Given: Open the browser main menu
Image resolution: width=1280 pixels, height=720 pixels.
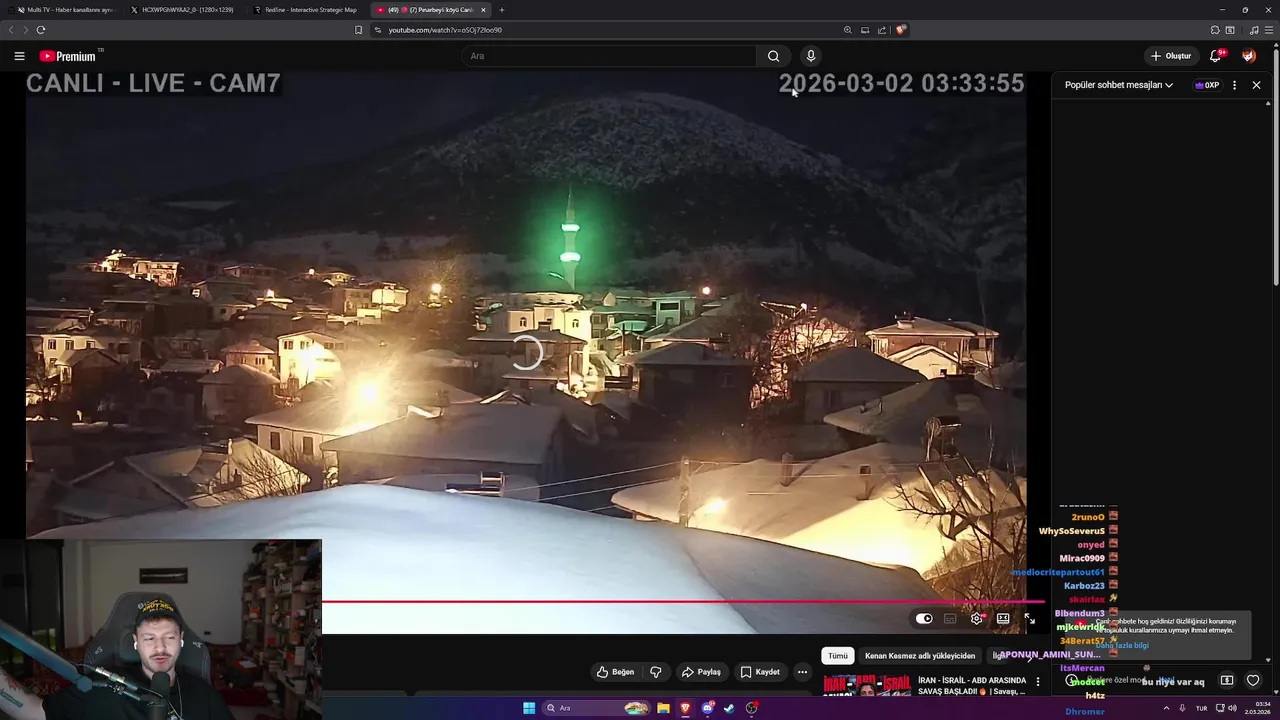Looking at the screenshot, I should 1269,30.
